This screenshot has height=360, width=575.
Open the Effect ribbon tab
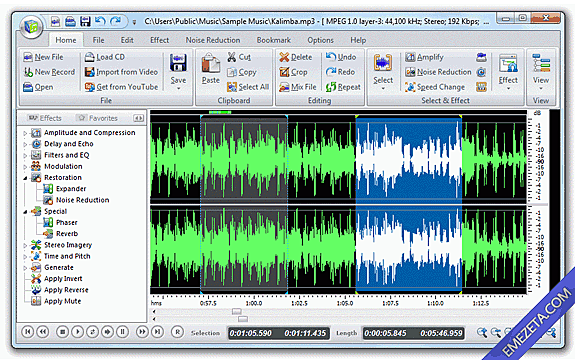(160, 40)
